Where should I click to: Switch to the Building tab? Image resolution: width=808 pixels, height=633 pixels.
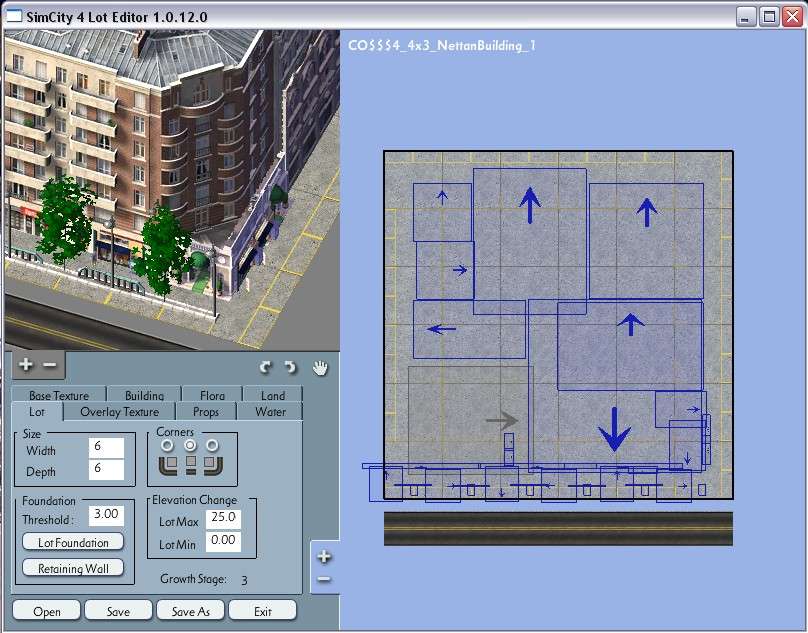click(144, 394)
